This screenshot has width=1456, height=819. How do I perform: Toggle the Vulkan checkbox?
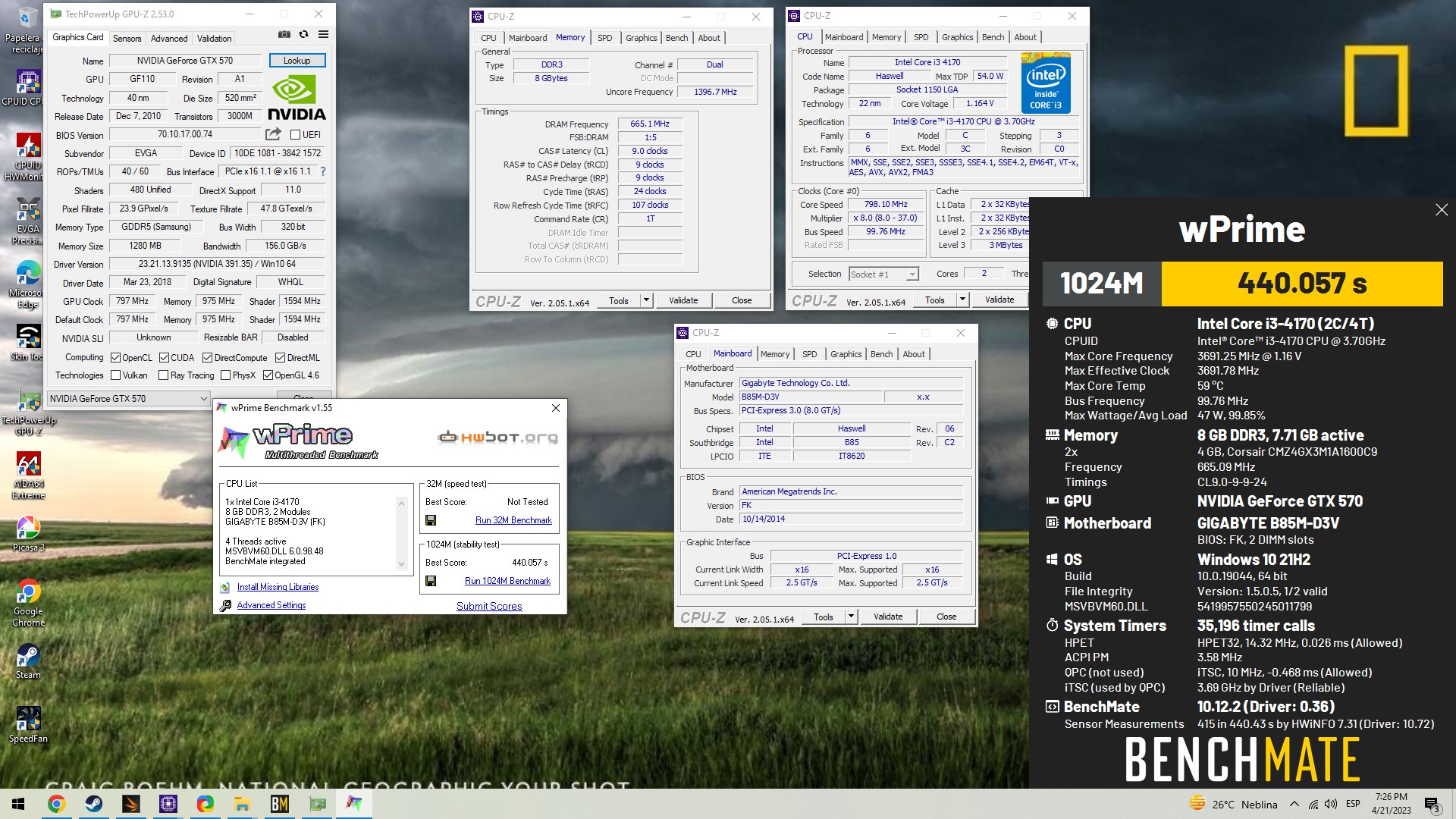click(115, 375)
